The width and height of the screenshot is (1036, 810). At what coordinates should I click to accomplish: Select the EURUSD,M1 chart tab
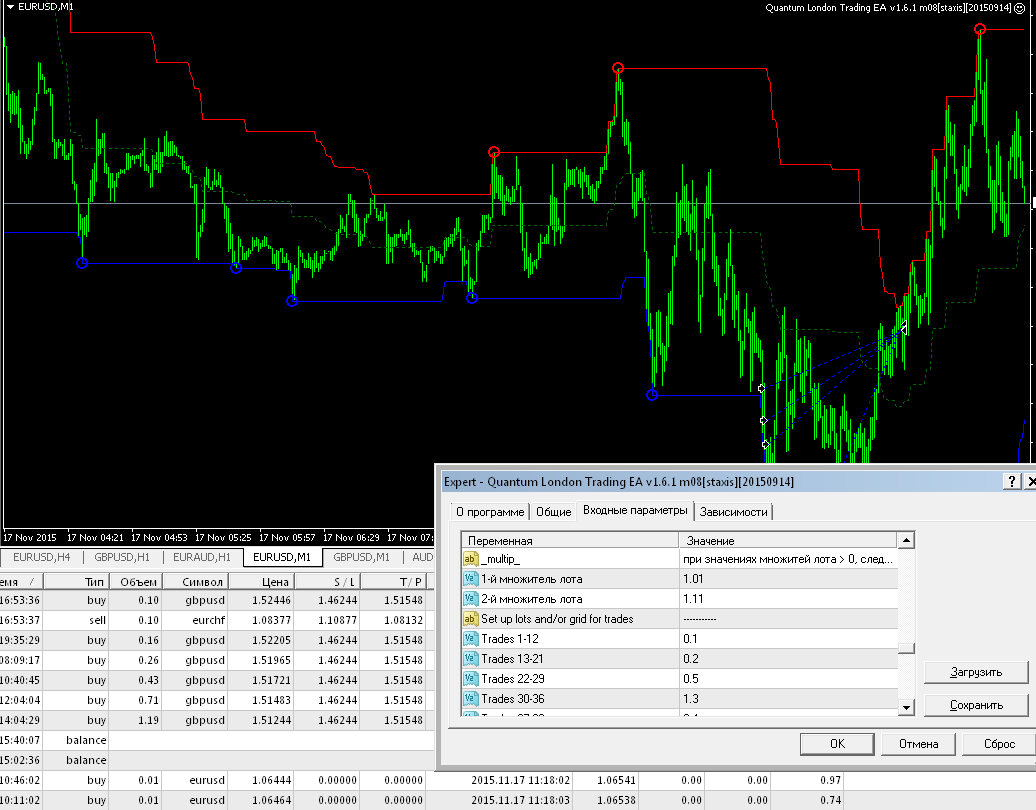282,557
